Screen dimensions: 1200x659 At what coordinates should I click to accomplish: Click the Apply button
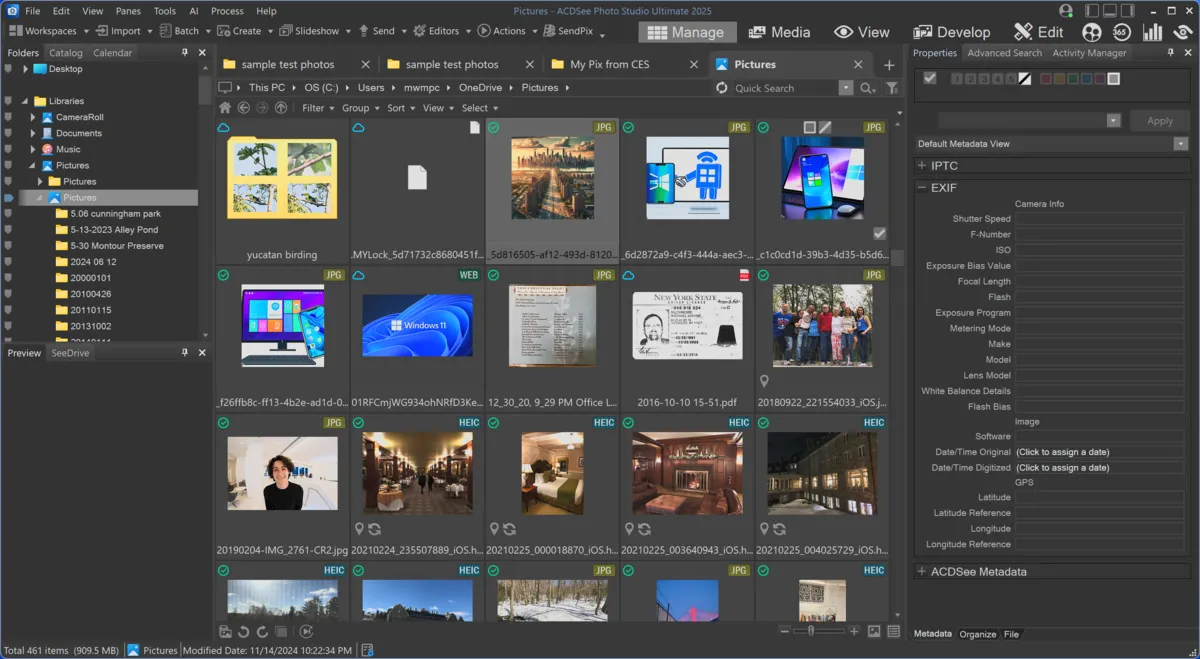(1160, 120)
